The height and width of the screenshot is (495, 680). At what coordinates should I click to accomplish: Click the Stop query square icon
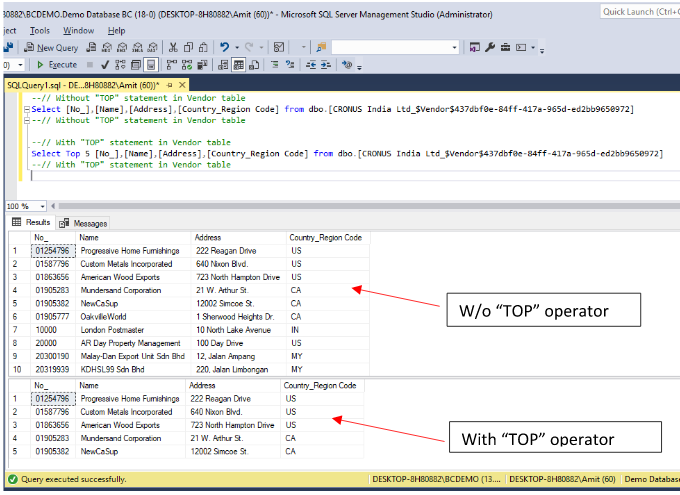[89, 65]
